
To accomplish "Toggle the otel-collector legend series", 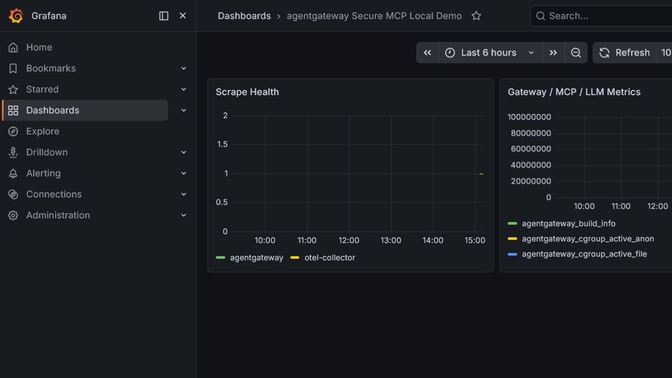I will (330, 258).
